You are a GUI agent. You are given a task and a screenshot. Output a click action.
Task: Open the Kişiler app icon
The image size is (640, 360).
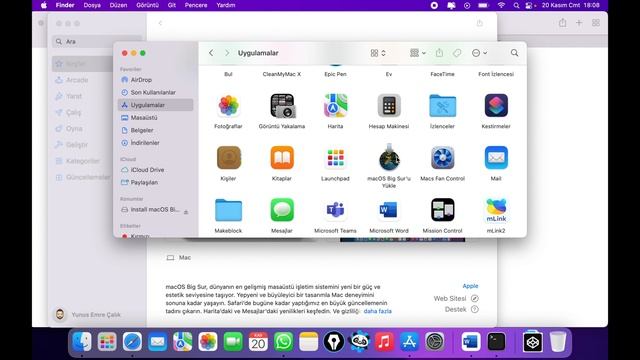point(229,158)
